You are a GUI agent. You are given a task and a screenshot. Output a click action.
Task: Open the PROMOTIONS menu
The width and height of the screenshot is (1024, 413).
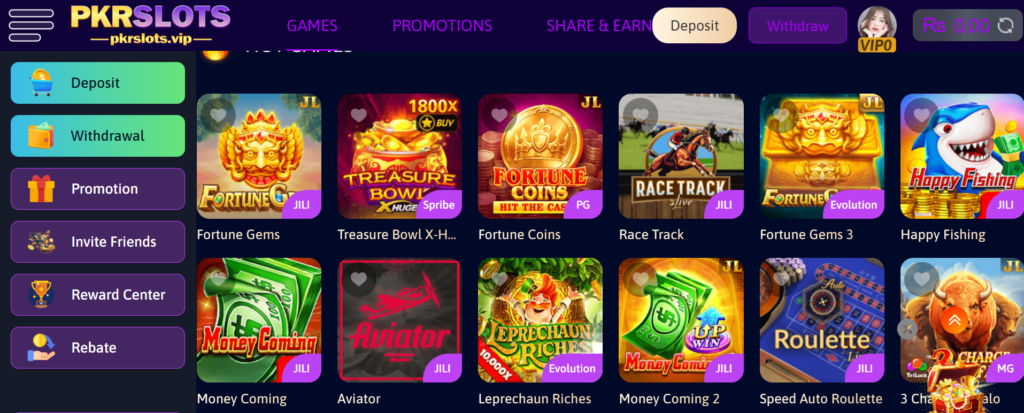coord(442,26)
